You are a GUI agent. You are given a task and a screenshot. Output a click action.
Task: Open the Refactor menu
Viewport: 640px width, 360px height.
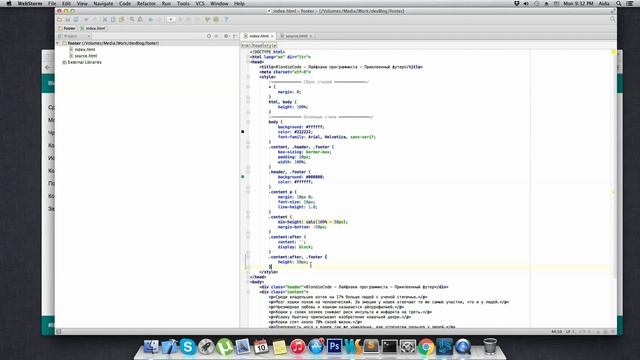coord(146,3)
